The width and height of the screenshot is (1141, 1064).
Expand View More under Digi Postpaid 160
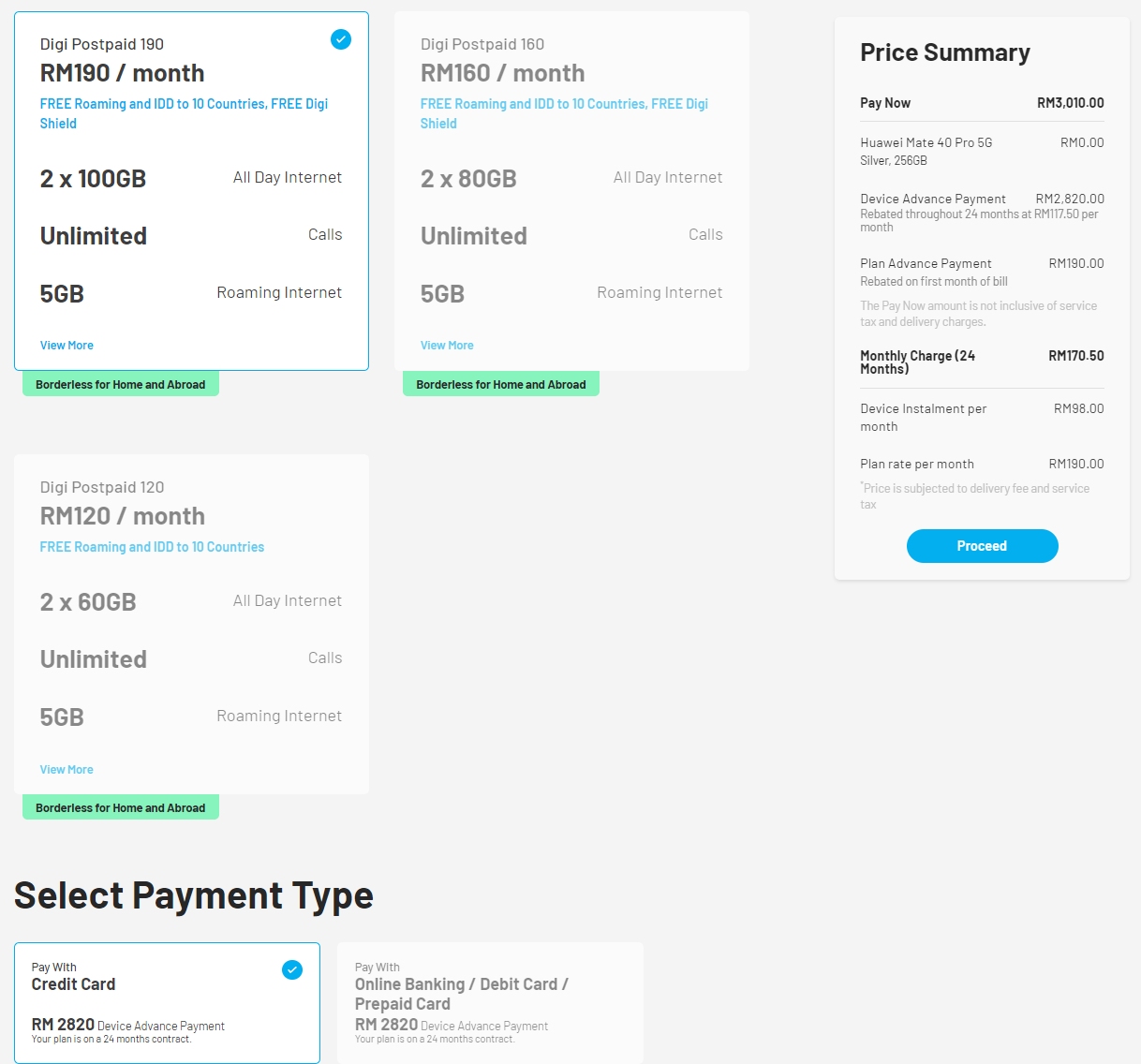[447, 346]
